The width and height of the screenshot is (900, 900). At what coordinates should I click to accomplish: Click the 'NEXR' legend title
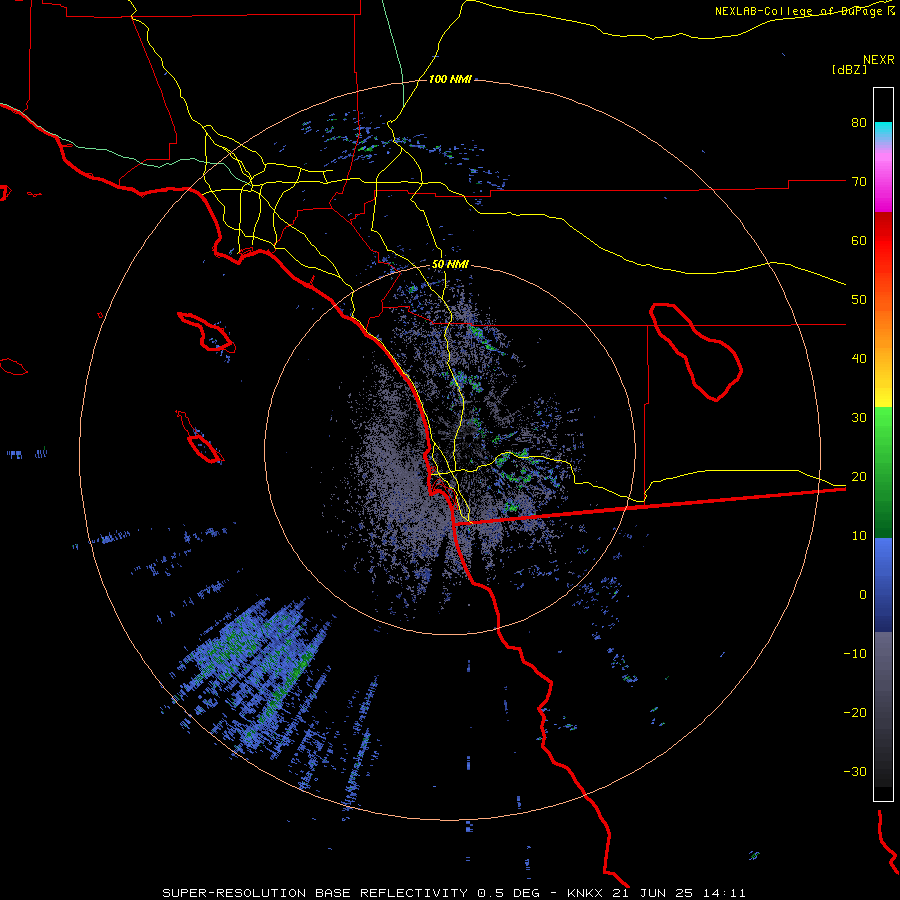click(879, 60)
